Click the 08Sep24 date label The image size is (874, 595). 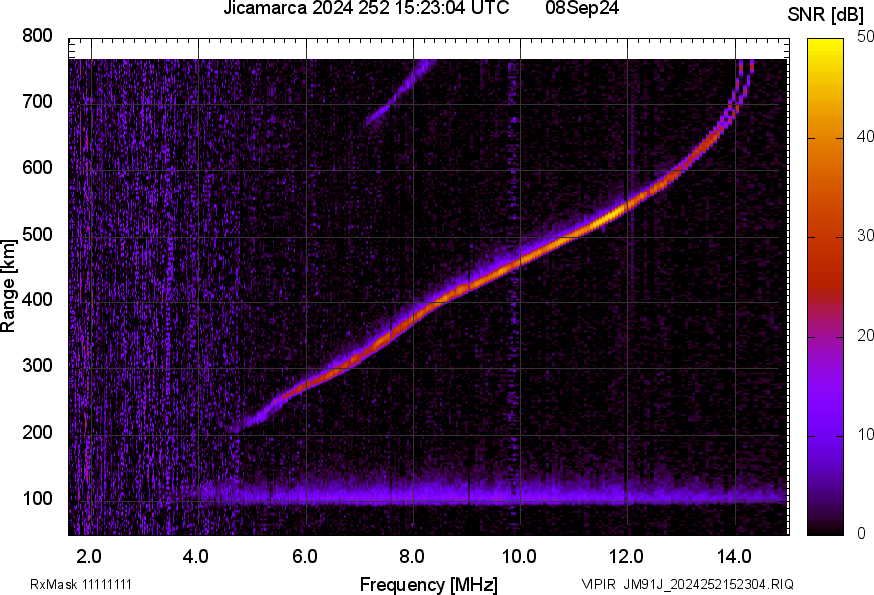coord(582,10)
